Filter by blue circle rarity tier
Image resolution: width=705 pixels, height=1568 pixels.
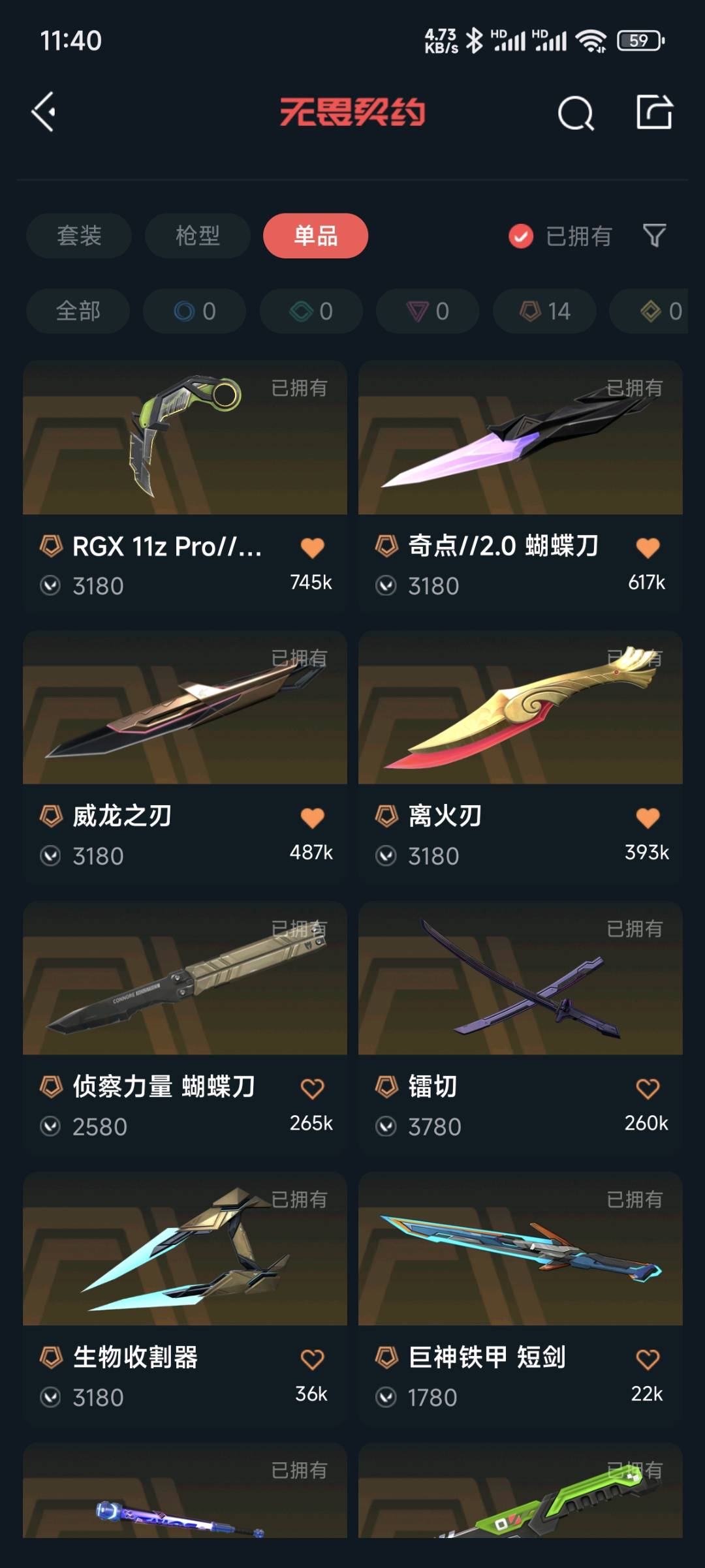point(195,311)
